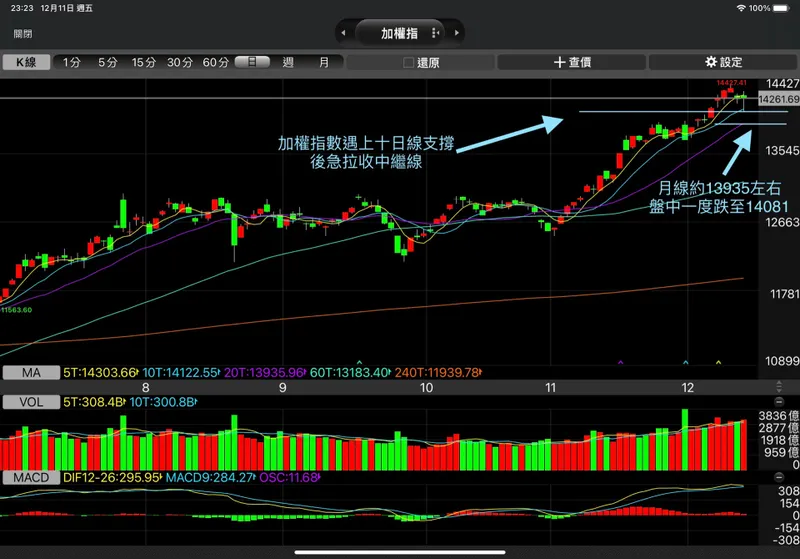This screenshot has width=800, height=559.
Task: Click the 240T:11939.78 moving average value
Action: click(x=438, y=373)
